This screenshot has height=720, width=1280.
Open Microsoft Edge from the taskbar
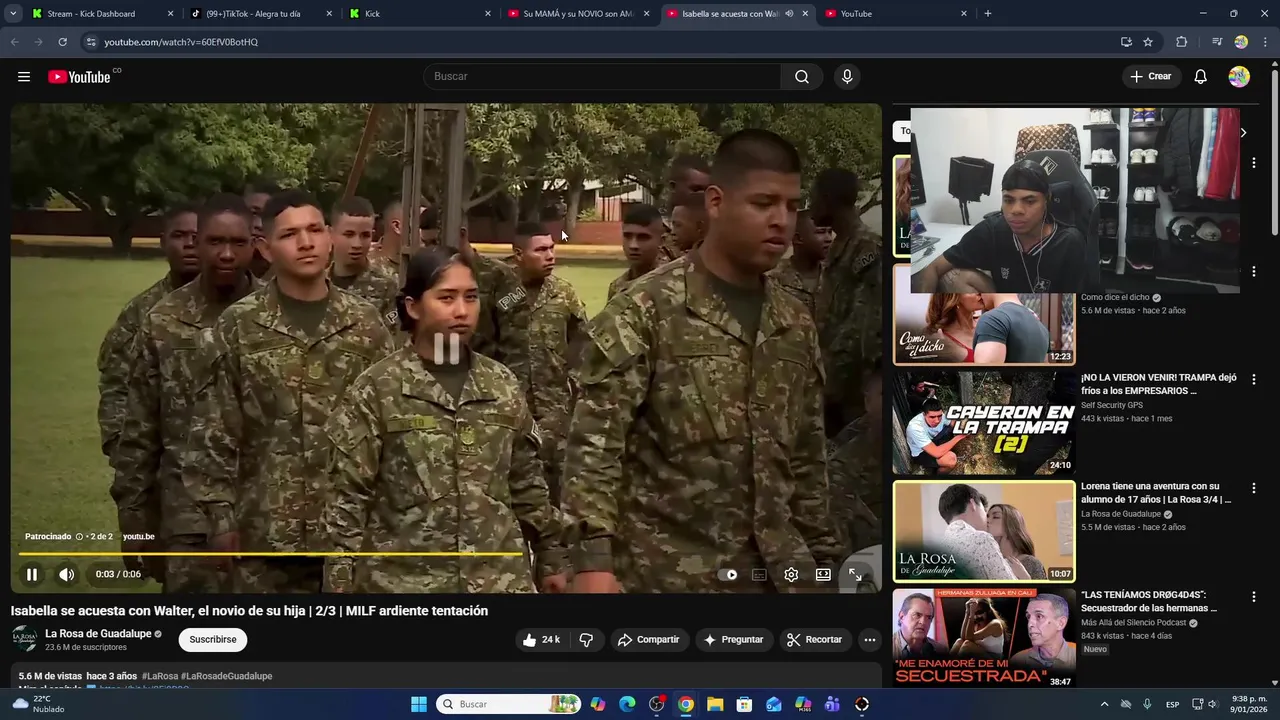coord(627,704)
